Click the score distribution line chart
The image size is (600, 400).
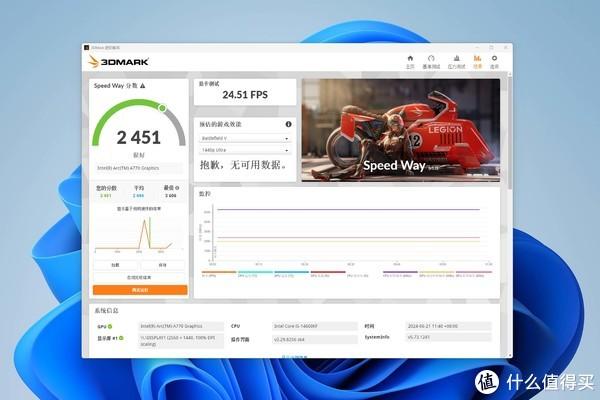[140, 233]
